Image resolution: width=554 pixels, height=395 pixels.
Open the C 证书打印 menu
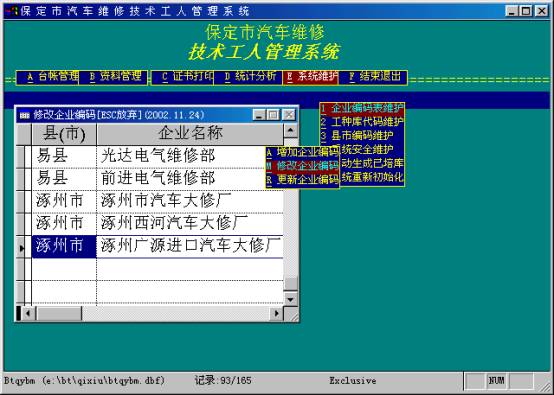pyautogui.click(x=183, y=77)
